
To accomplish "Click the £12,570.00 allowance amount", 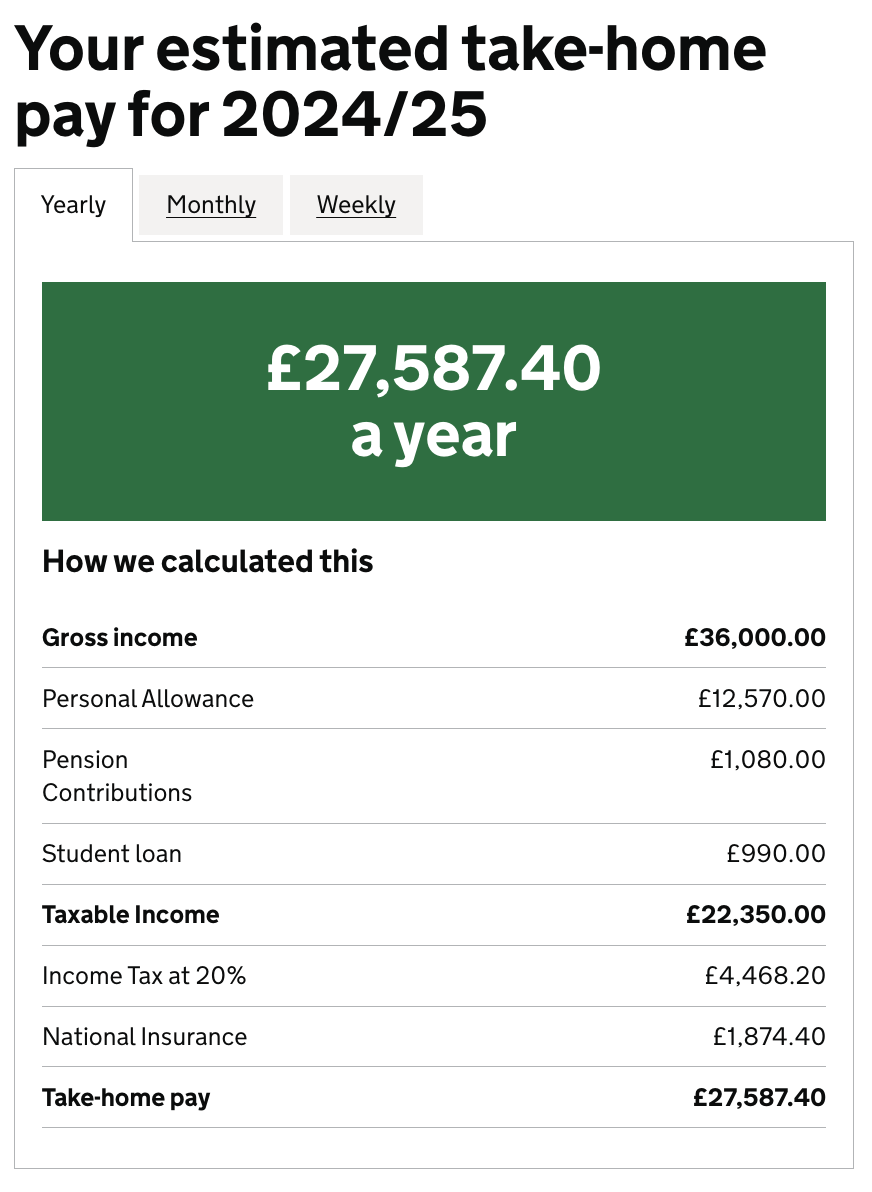I will (x=762, y=698).
